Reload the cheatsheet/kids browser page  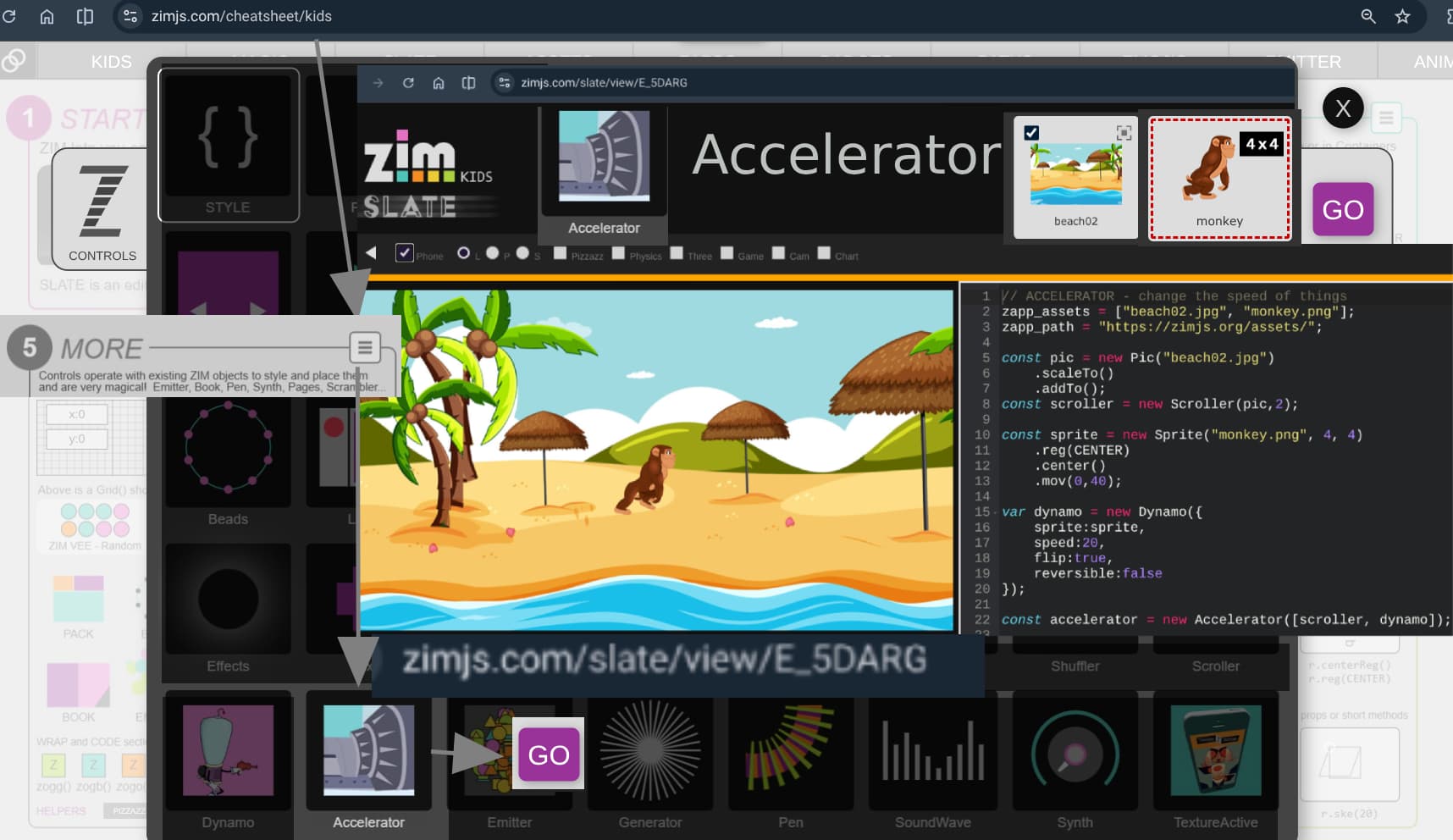coord(9,16)
